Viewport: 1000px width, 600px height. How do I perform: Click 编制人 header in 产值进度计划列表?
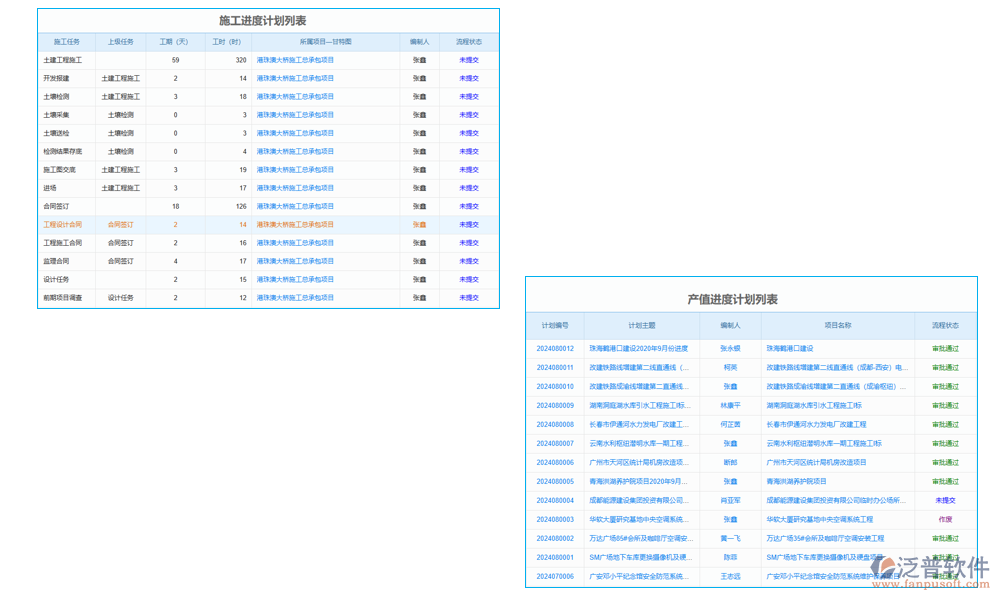click(730, 326)
